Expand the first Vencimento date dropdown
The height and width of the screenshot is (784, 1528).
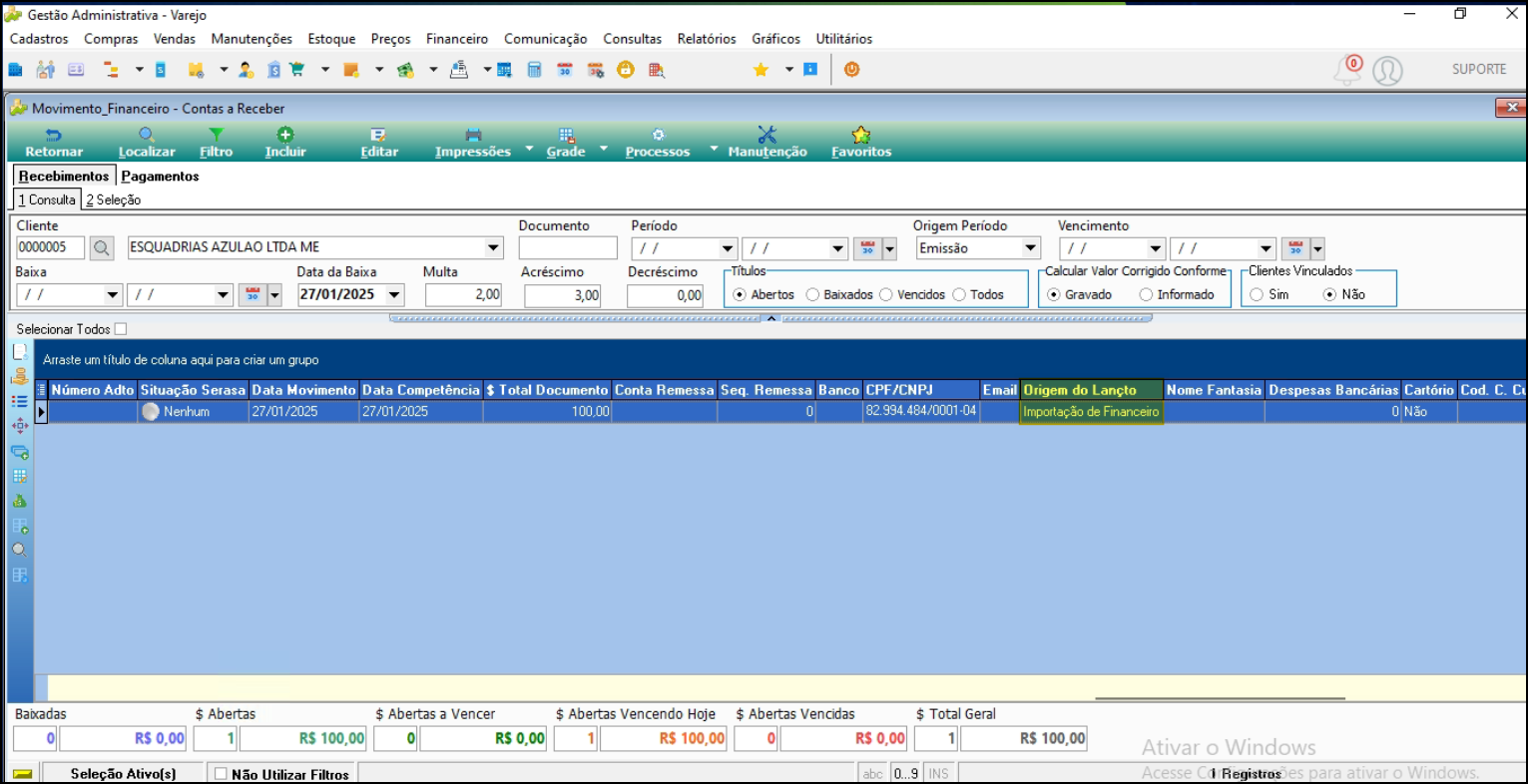tap(1156, 248)
